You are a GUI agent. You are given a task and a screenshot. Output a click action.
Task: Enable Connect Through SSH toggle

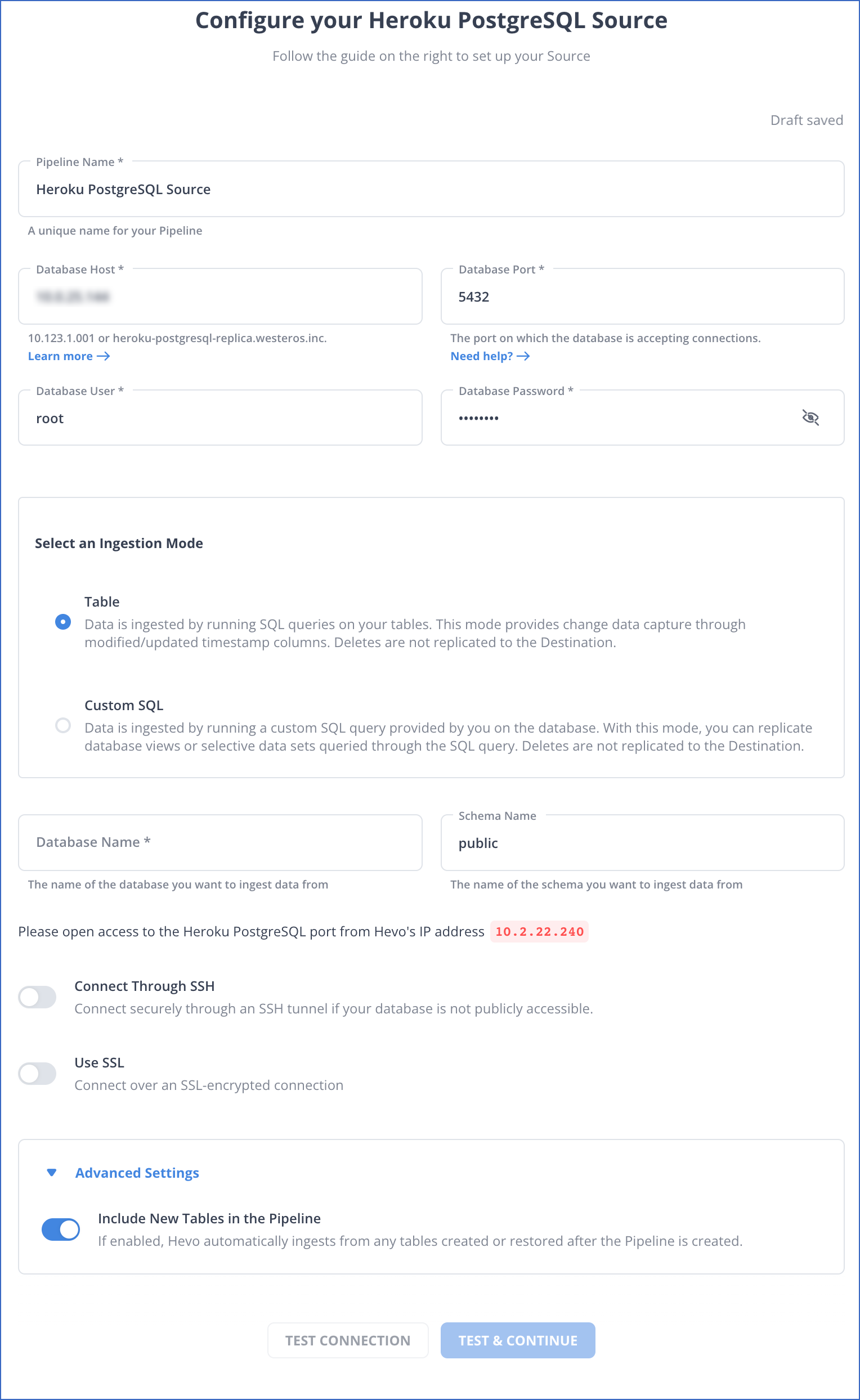pyautogui.click(x=38, y=997)
